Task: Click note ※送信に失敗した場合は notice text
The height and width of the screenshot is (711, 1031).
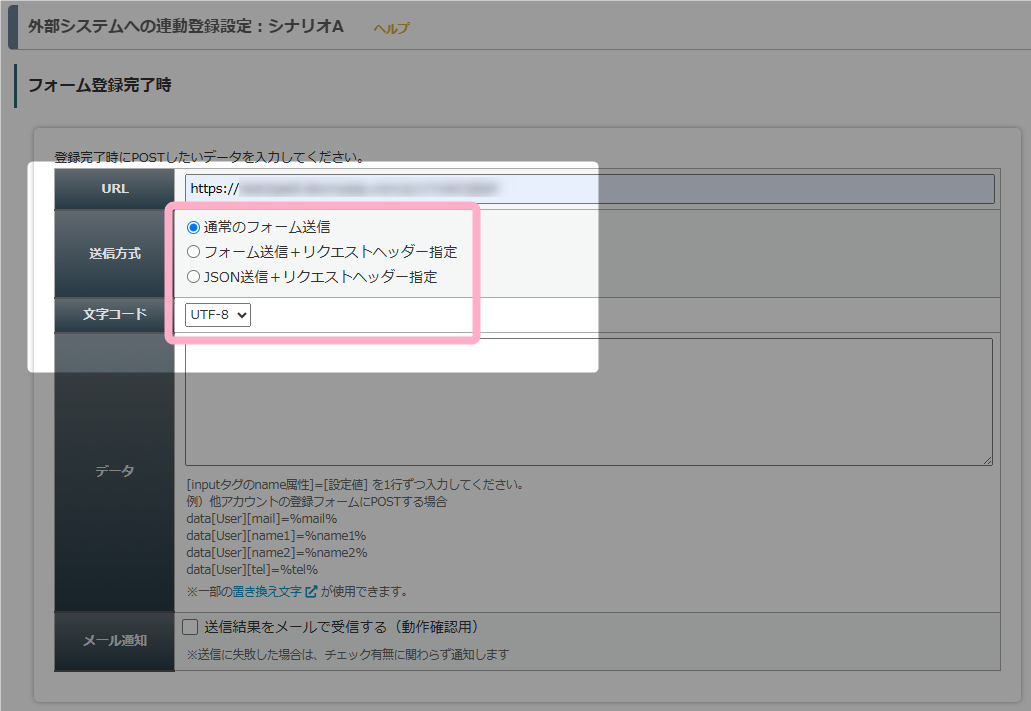Action: 348,655
